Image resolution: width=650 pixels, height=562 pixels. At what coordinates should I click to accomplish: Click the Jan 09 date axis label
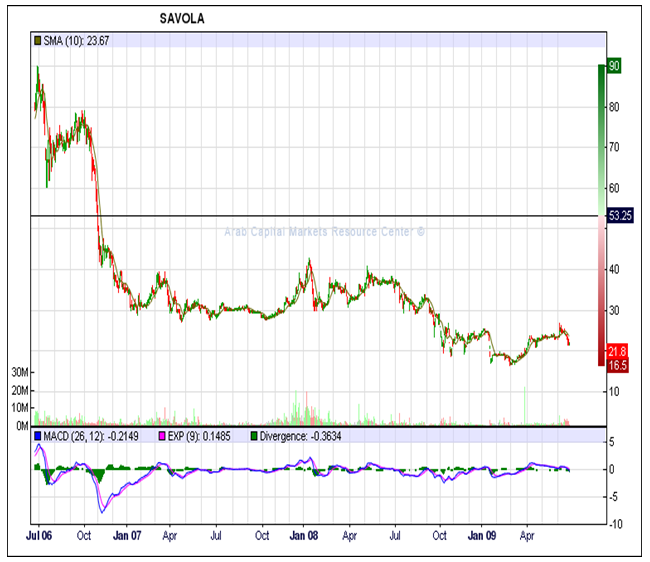[x=482, y=535]
